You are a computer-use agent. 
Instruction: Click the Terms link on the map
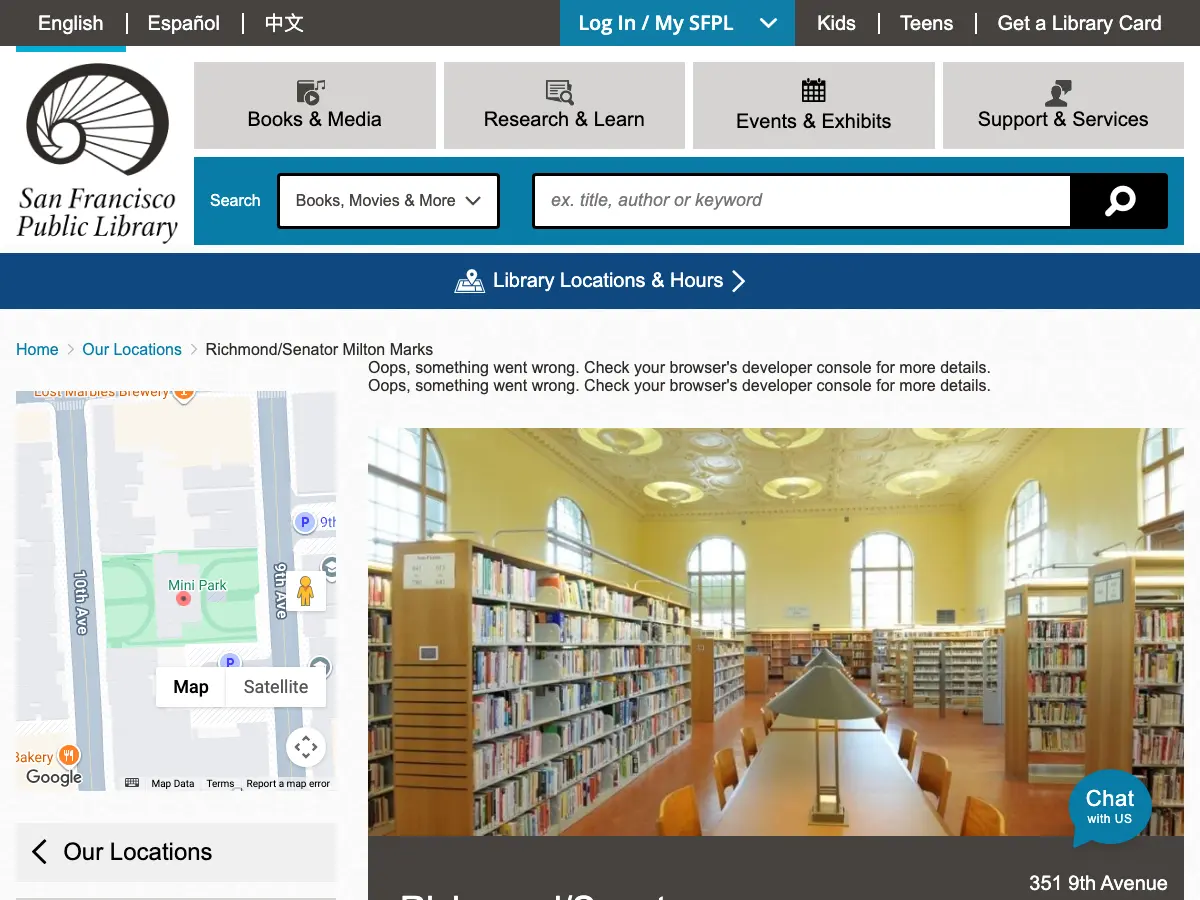tap(220, 783)
